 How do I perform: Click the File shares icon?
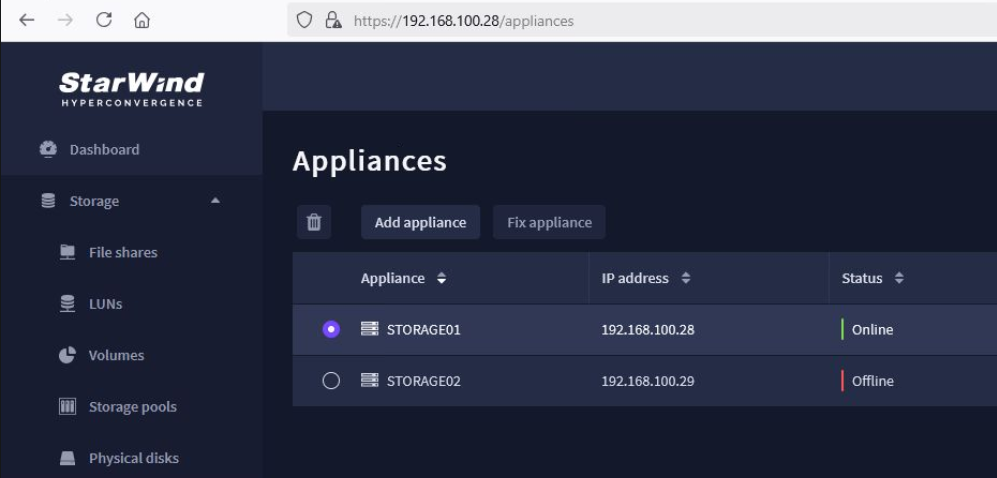[67, 252]
